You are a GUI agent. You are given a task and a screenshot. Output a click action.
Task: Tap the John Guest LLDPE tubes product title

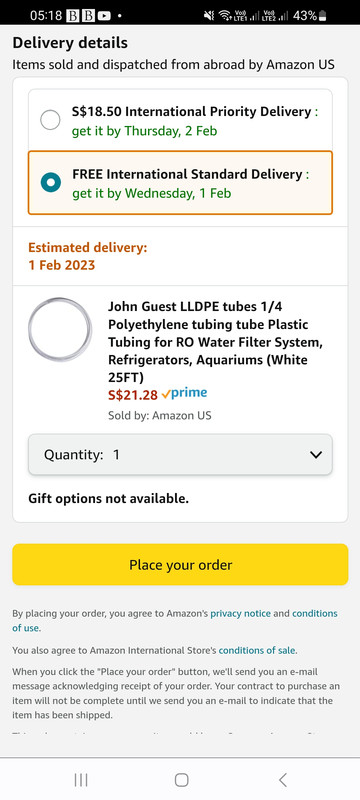click(x=214, y=342)
